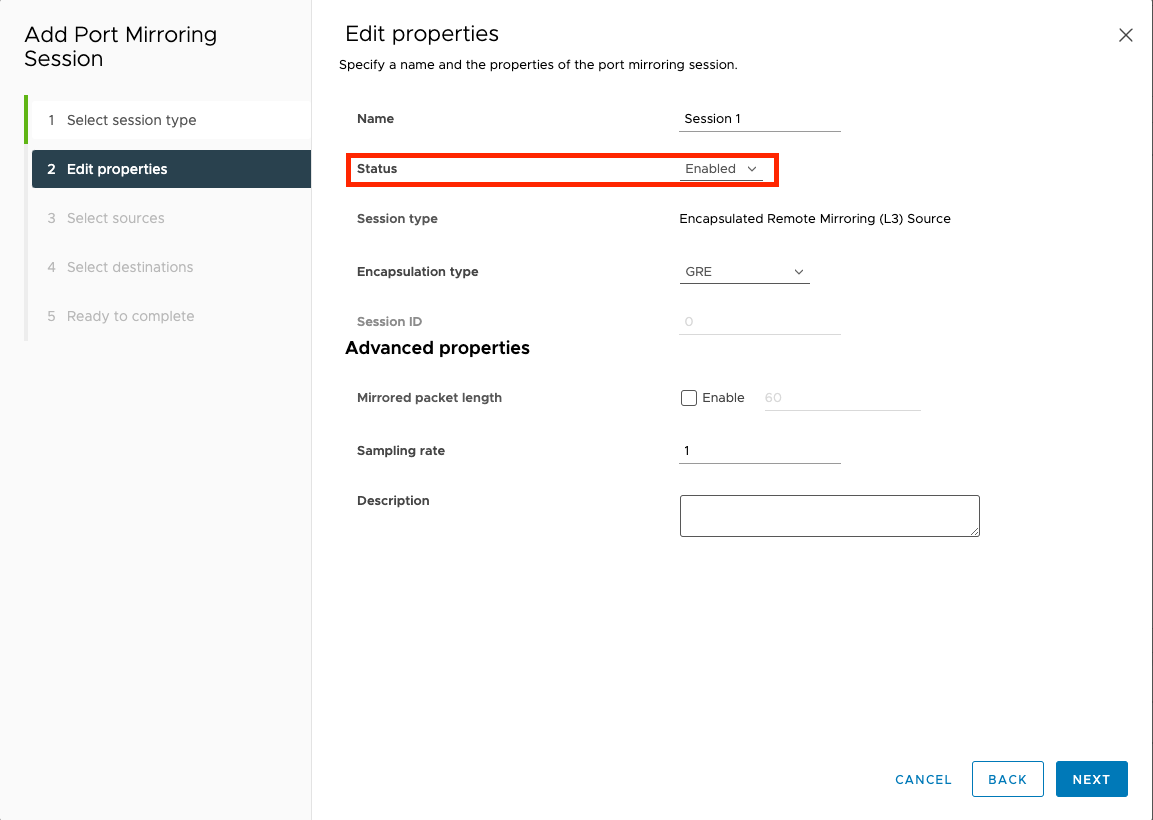The image size is (1153, 820).
Task: Open the Select destinations step
Action: [x=129, y=266]
